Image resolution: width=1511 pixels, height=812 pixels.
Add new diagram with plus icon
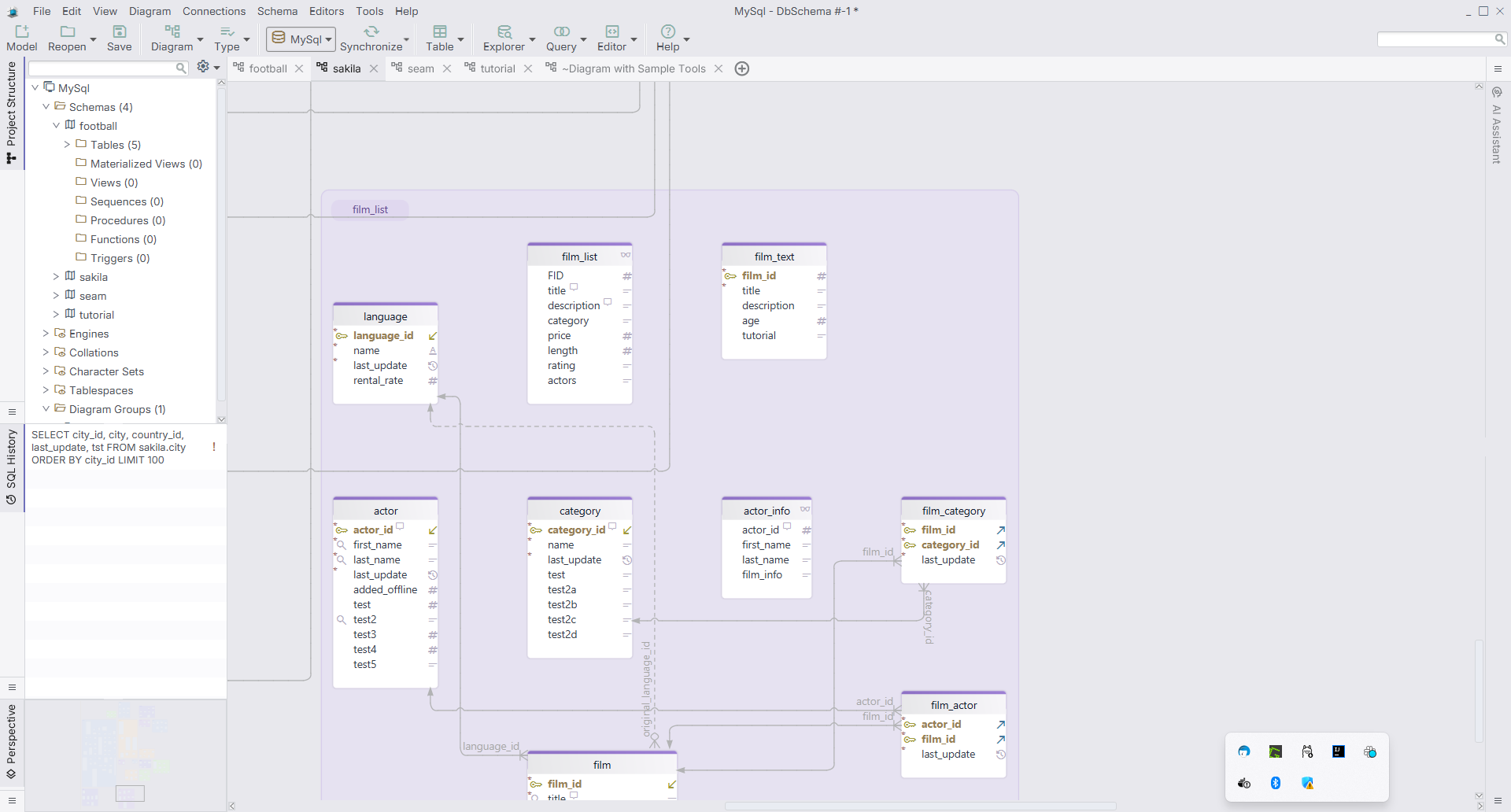click(x=741, y=68)
